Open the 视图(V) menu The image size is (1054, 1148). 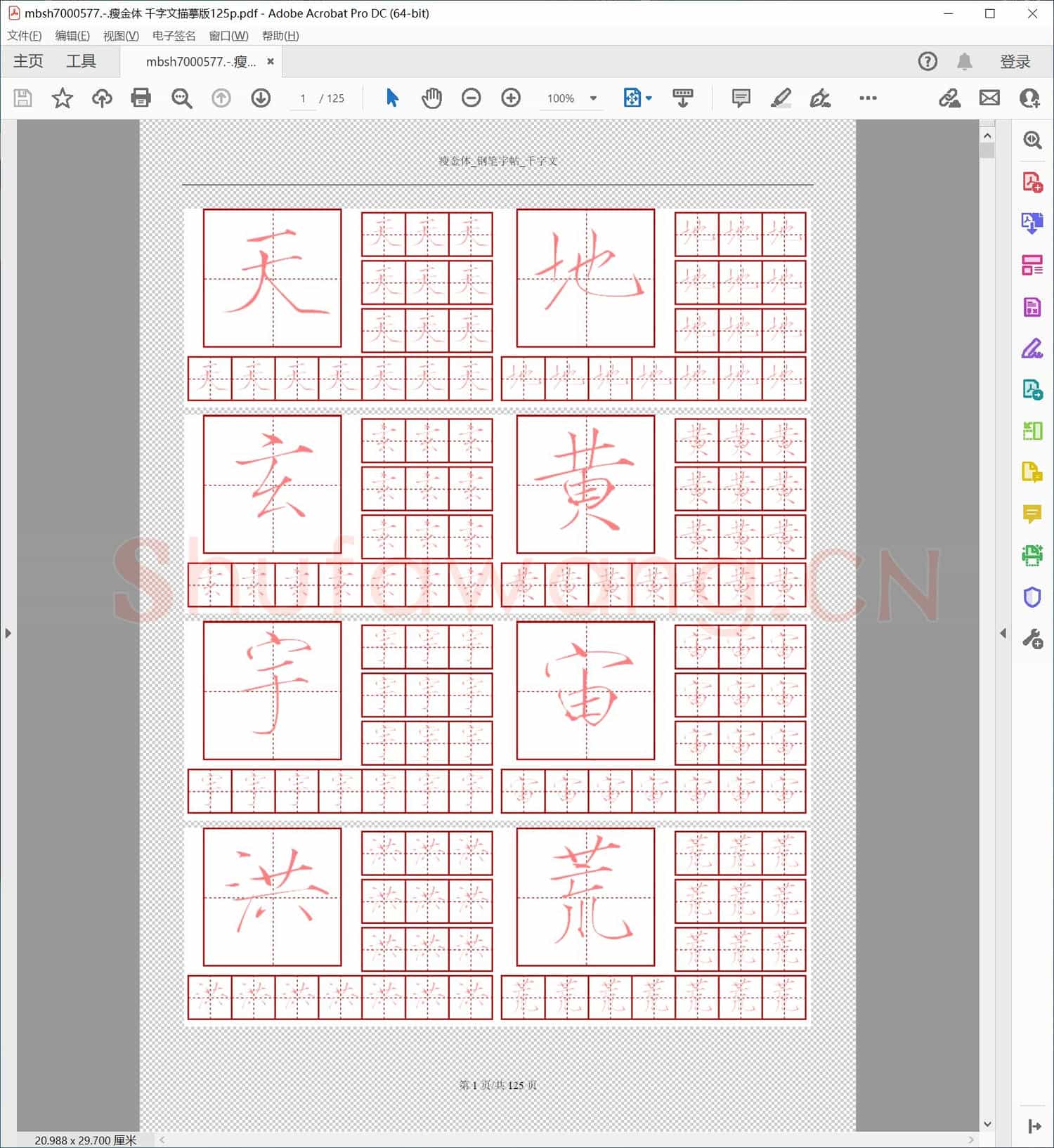click(x=121, y=36)
